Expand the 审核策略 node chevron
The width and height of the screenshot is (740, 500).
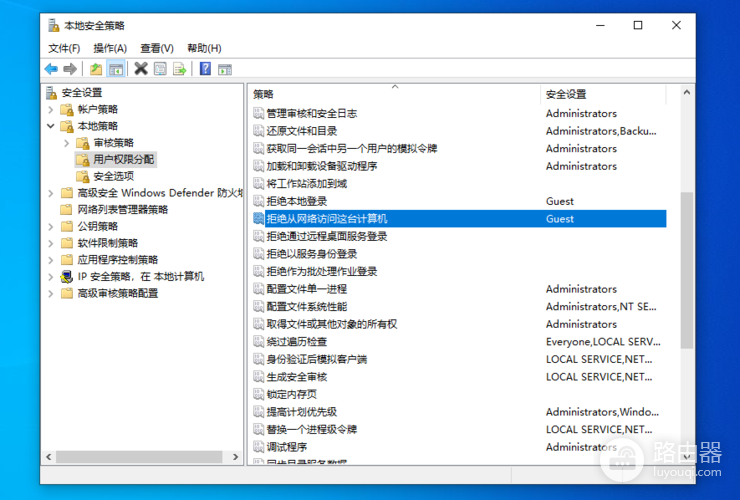pos(67,143)
